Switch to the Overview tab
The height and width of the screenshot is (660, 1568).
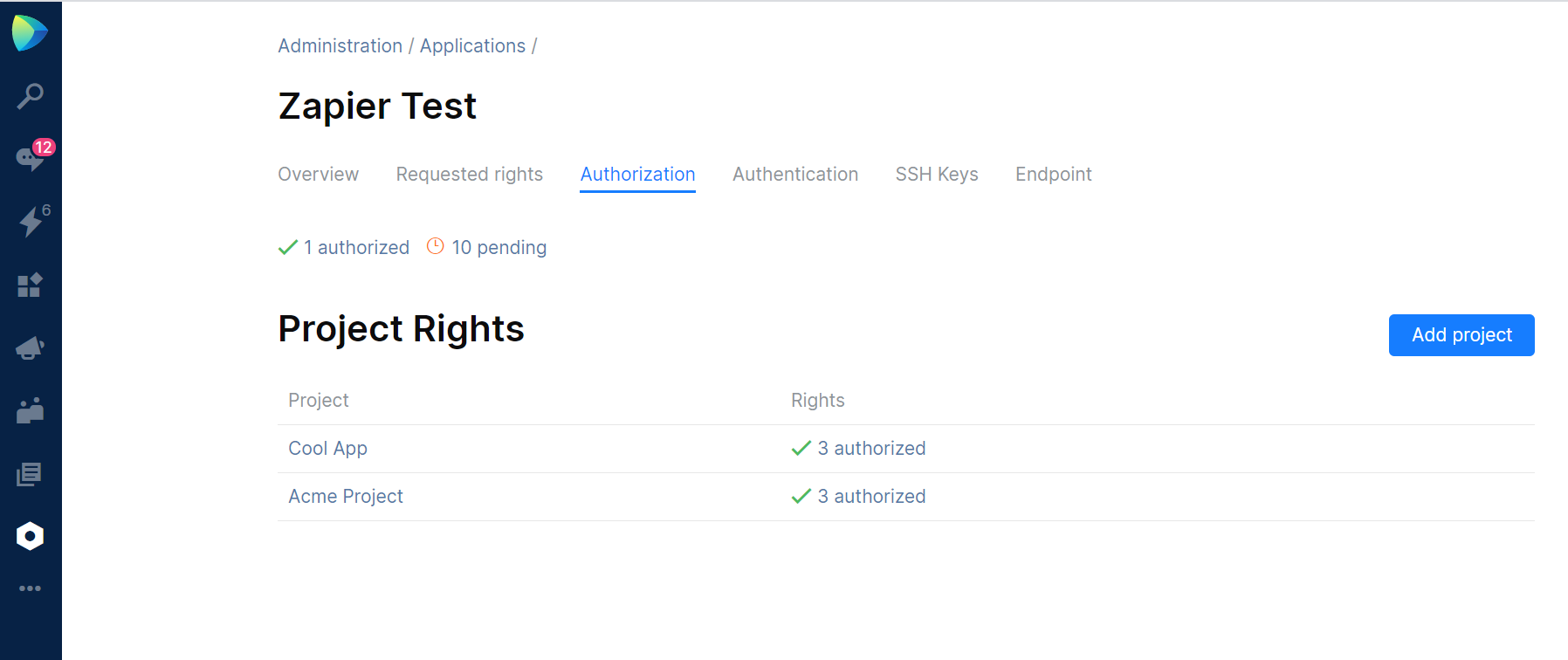click(318, 175)
